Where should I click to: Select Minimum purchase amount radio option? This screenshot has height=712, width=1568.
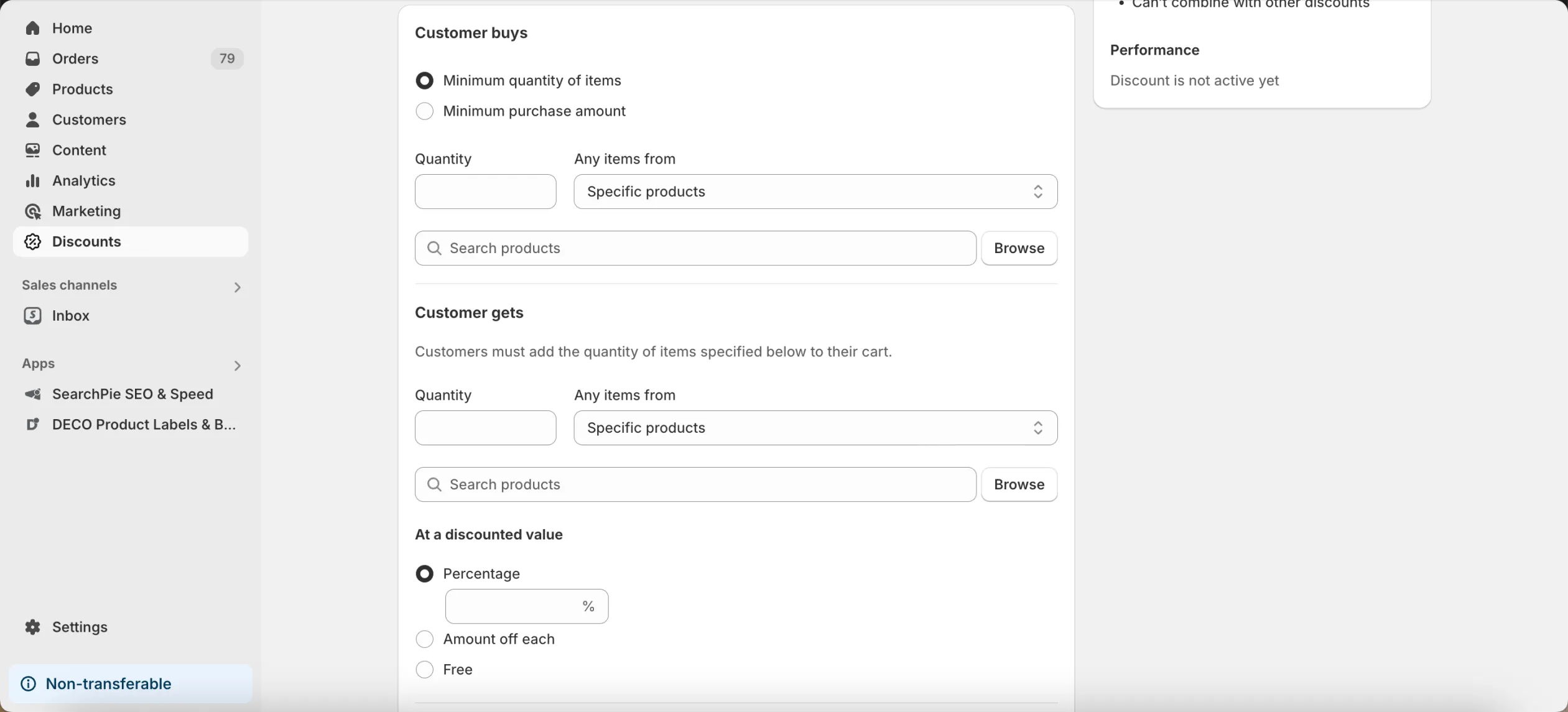(x=424, y=111)
